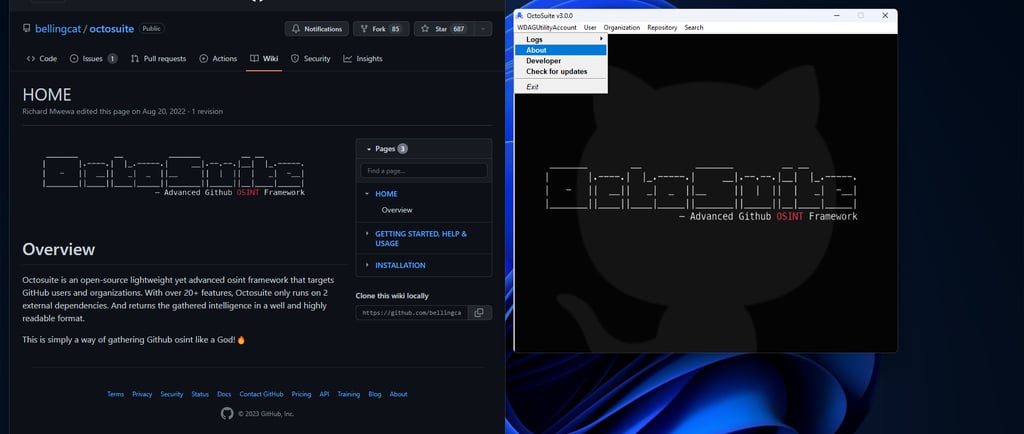
Task: Click the Fork icon on GitHub
Action: pyautogui.click(x=364, y=29)
